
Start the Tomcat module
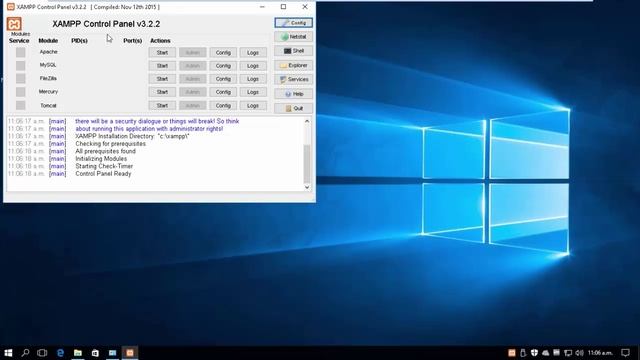click(x=162, y=106)
